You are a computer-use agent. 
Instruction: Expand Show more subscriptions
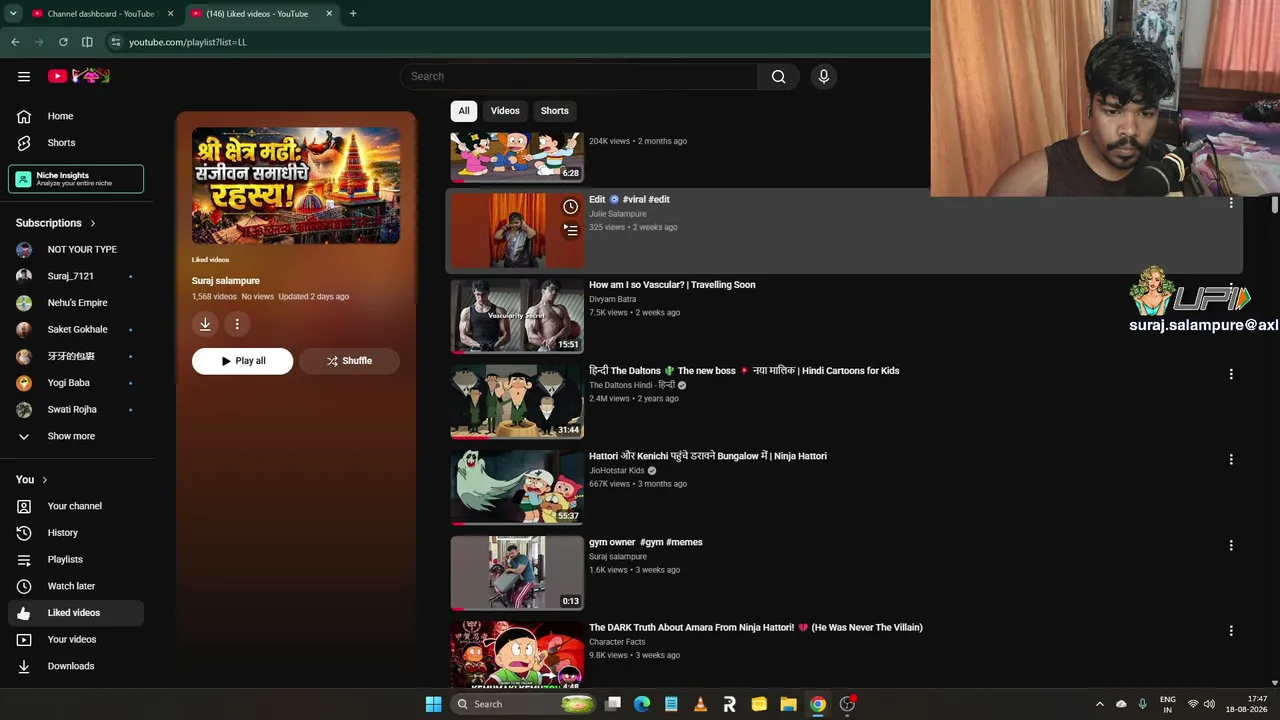pyautogui.click(x=76, y=436)
